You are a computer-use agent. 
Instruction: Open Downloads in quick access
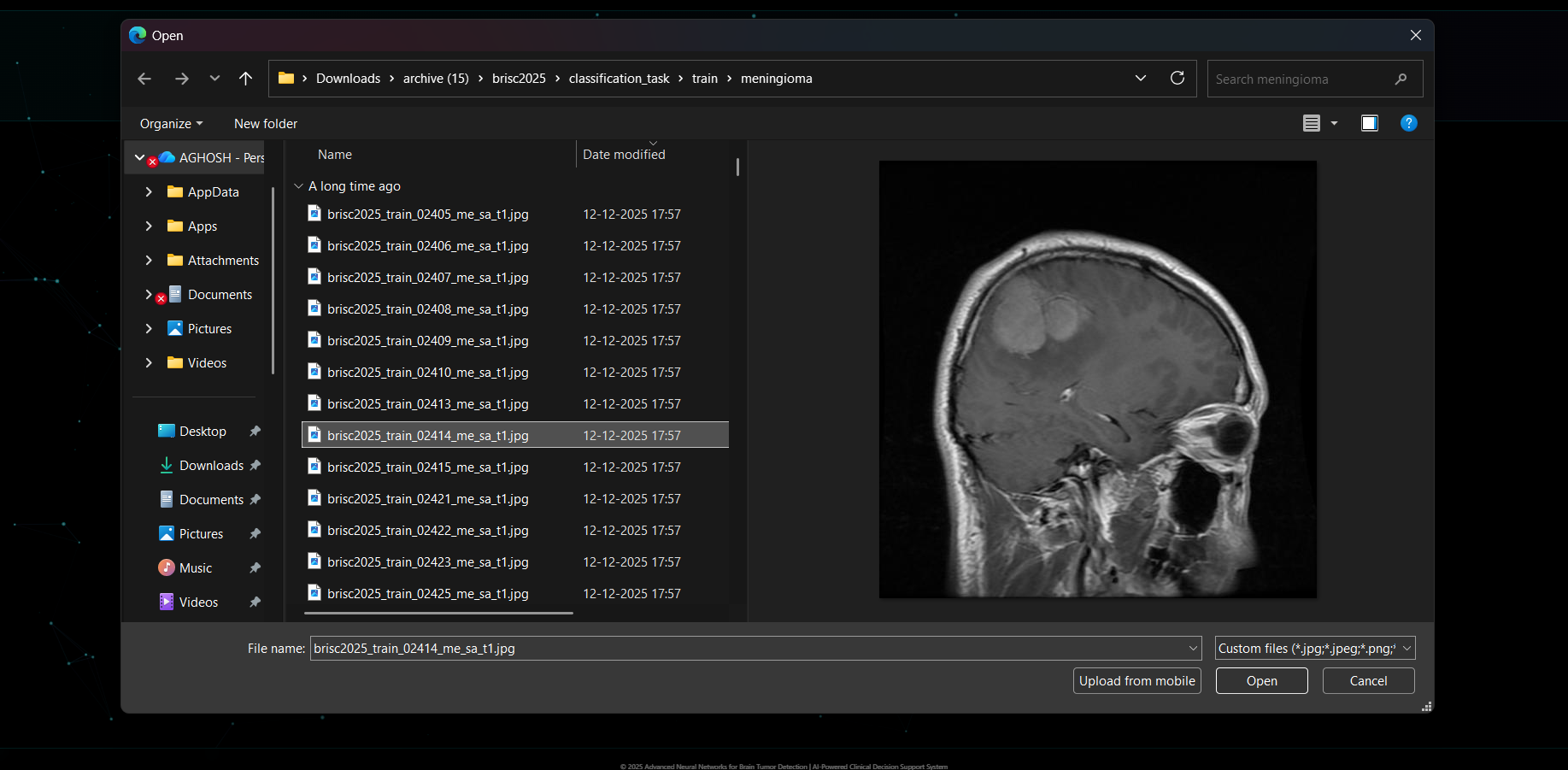click(211, 466)
